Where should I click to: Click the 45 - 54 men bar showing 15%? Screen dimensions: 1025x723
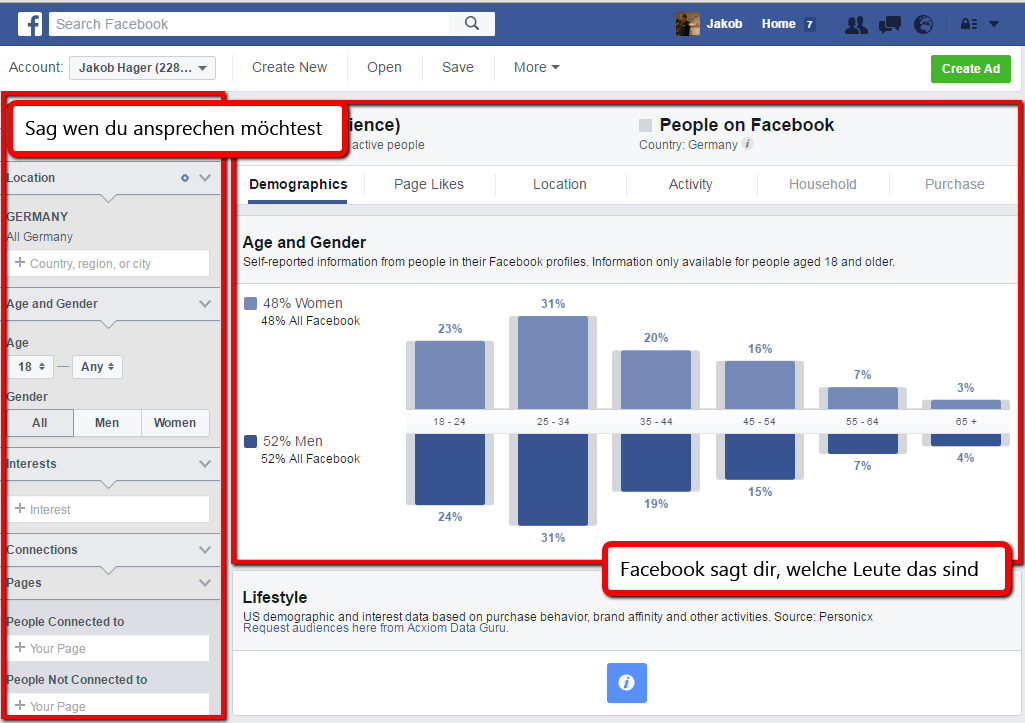point(760,456)
